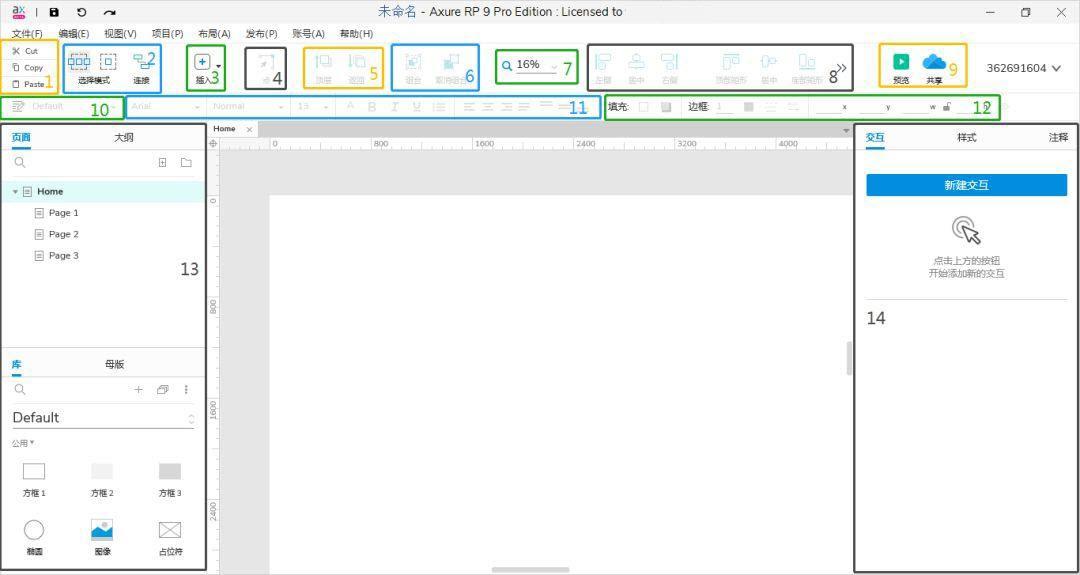The width and height of the screenshot is (1080, 575).
Task: Click the 预览 preview play button
Action: (901, 62)
